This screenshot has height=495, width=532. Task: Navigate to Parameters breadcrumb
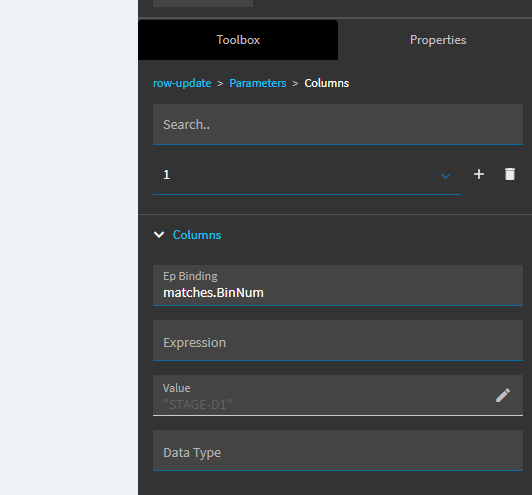(258, 83)
